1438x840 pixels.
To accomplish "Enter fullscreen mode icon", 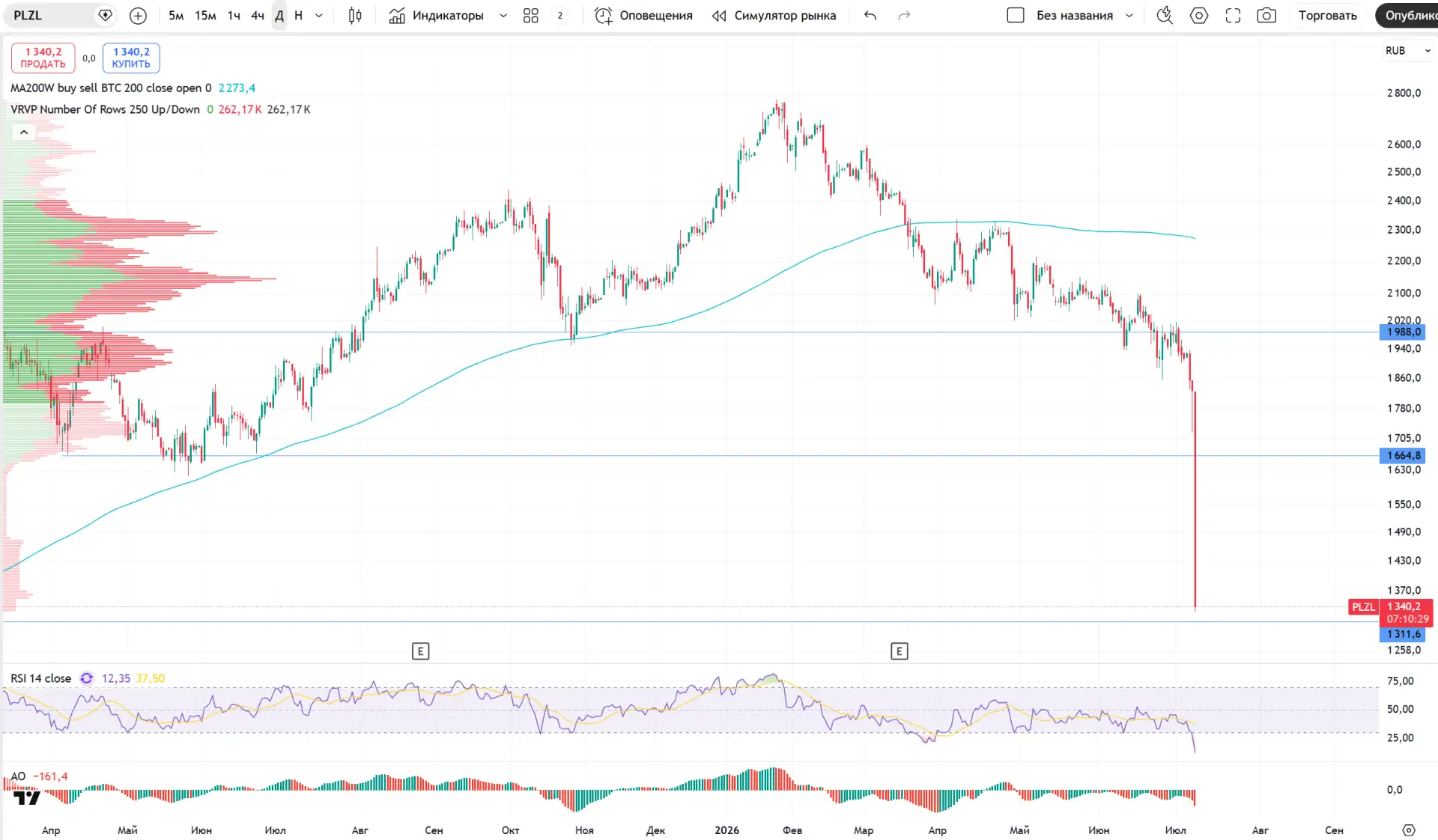I will [1233, 15].
